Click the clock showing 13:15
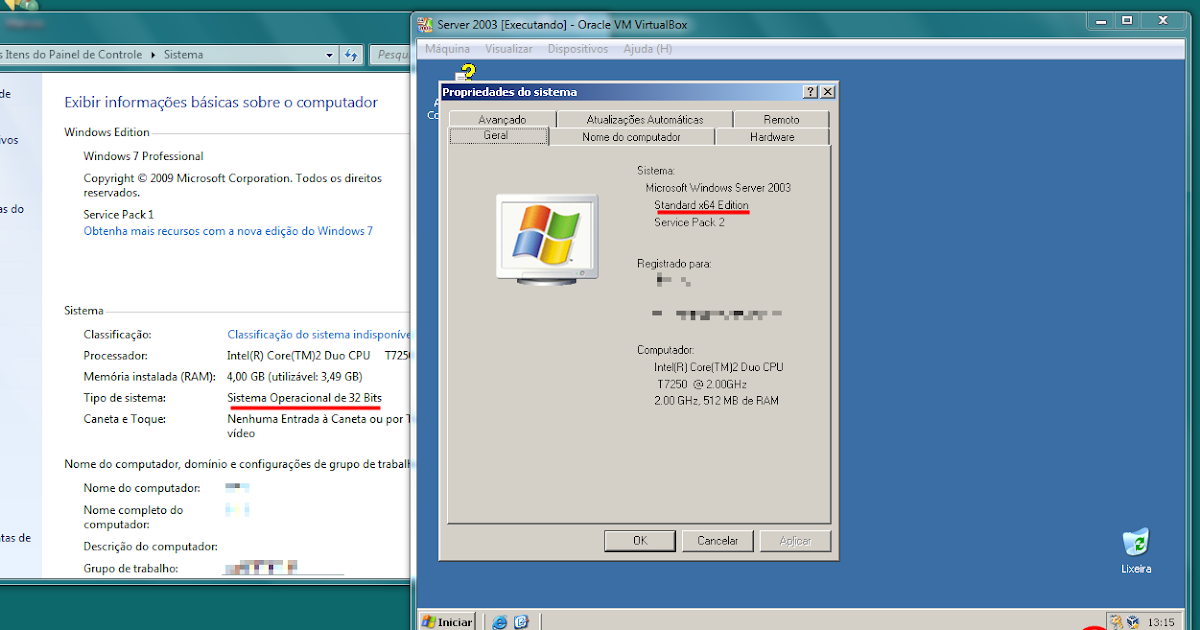The image size is (1200, 630). pos(1161,622)
